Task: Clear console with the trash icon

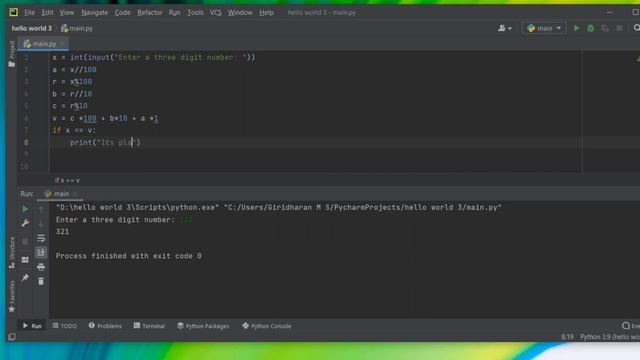Action: (41, 281)
